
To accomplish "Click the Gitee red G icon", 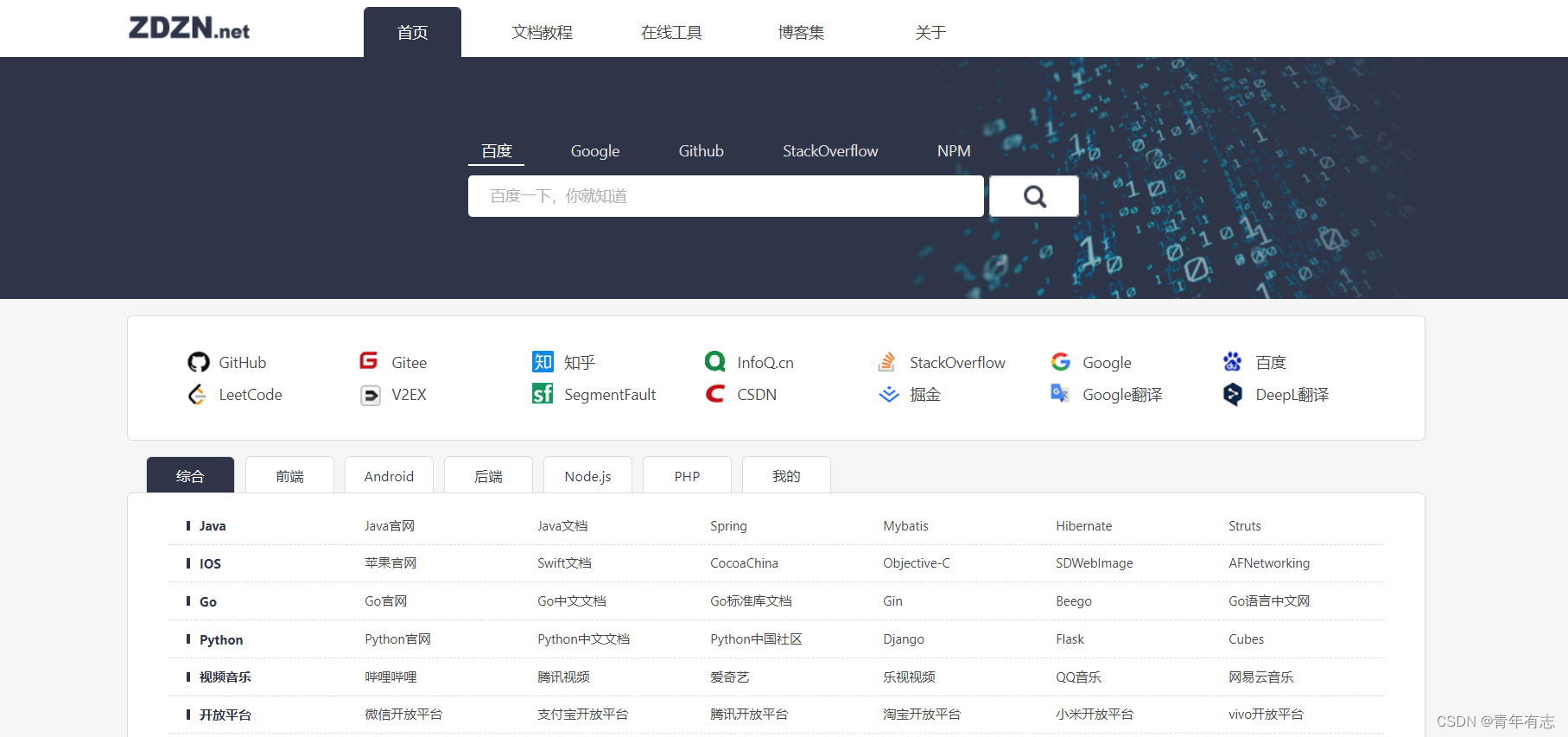I will tap(369, 361).
